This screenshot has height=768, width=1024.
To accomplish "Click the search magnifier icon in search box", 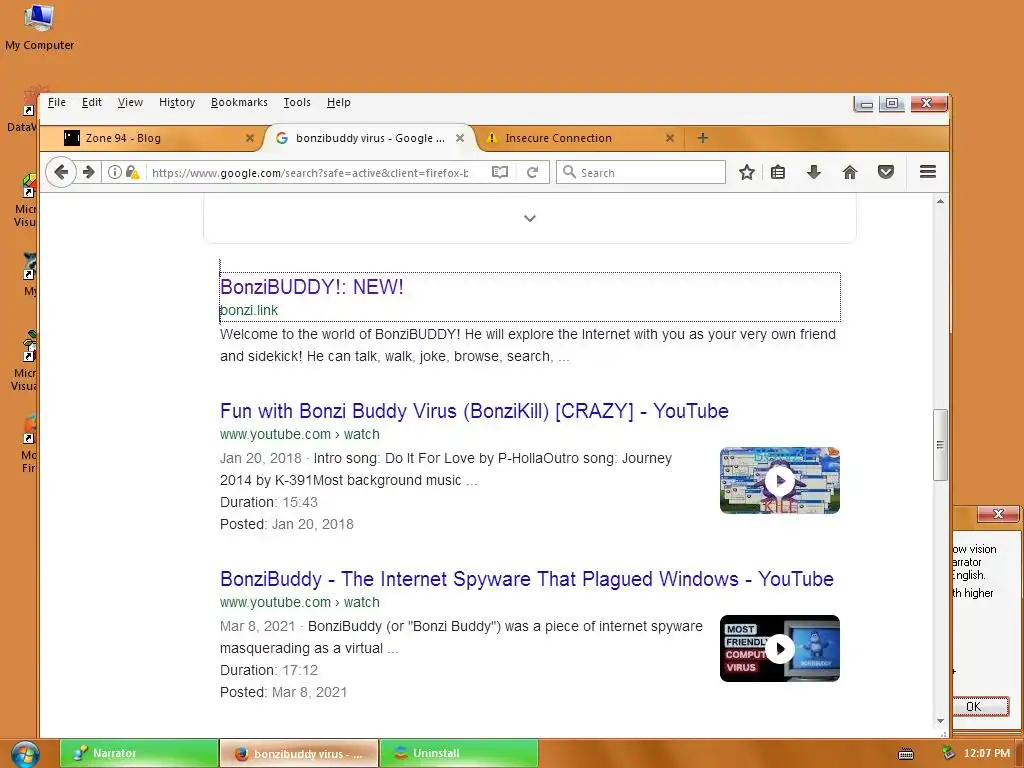I will click(x=569, y=172).
